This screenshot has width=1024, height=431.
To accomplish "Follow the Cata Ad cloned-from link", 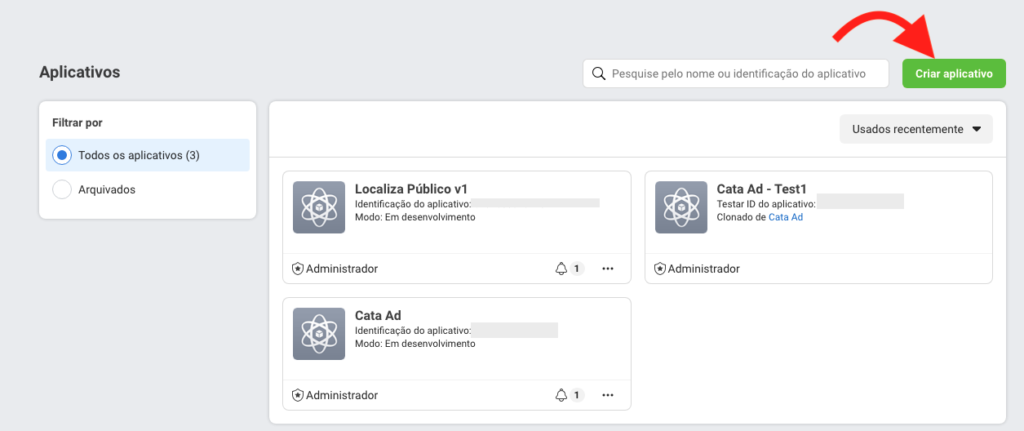I will [786, 217].
